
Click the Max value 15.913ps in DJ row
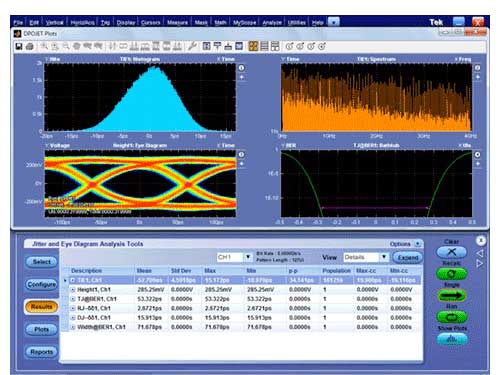217,318
